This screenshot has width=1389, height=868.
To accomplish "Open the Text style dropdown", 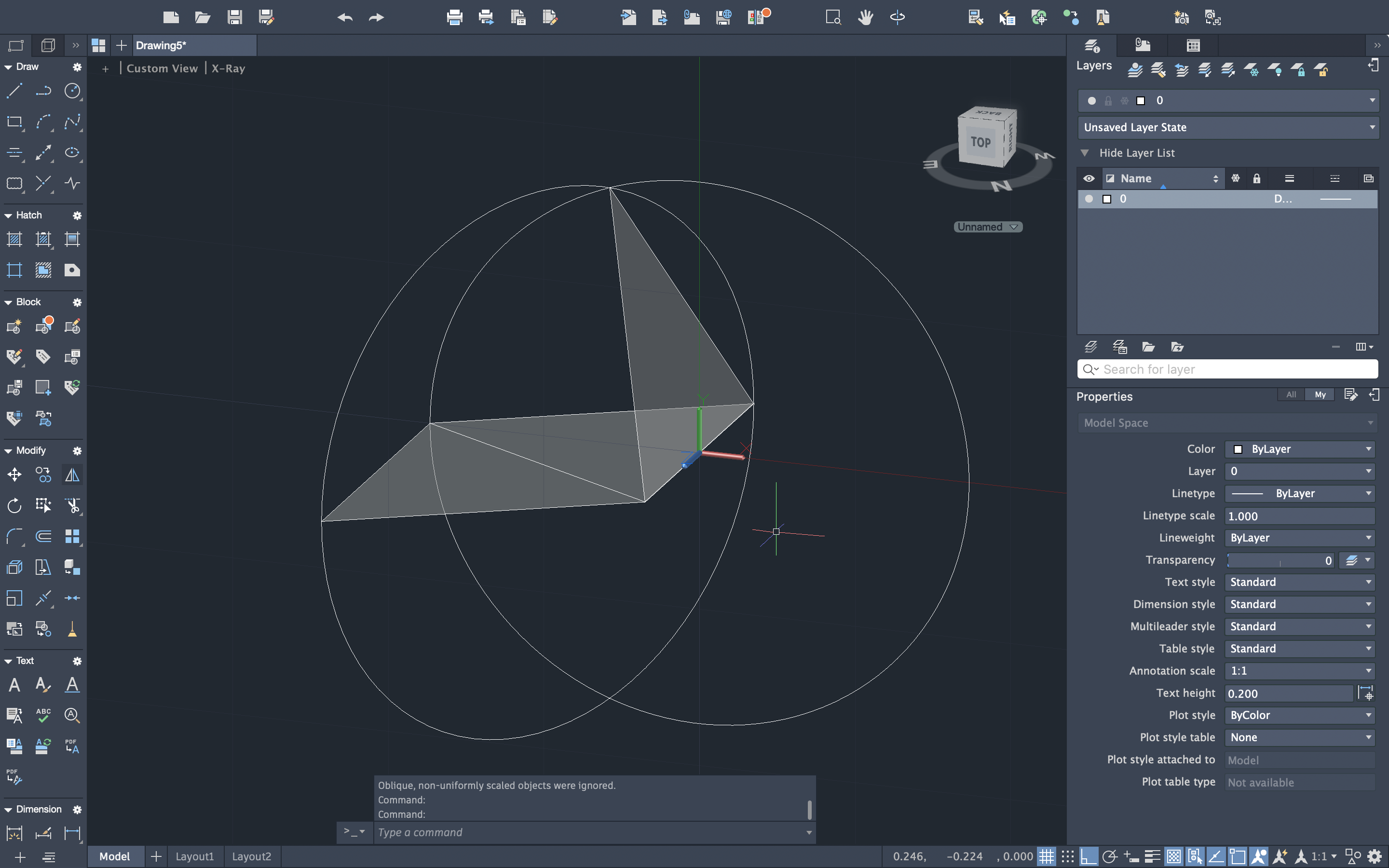I will pyautogui.click(x=1299, y=582).
